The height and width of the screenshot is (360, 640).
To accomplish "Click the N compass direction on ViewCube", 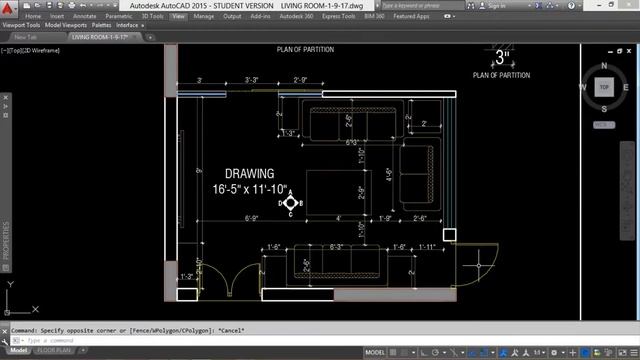I will [x=604, y=66].
